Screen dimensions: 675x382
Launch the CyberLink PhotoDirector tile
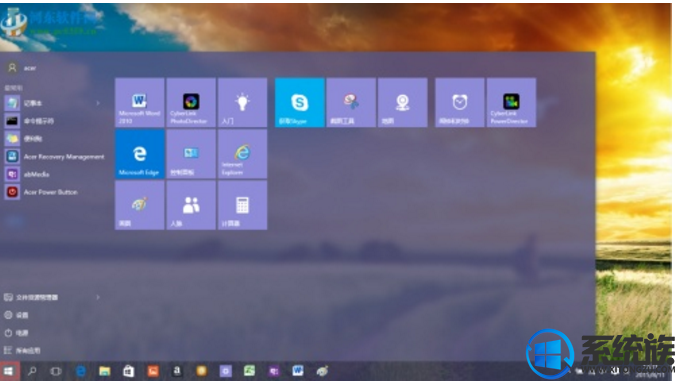pos(191,102)
